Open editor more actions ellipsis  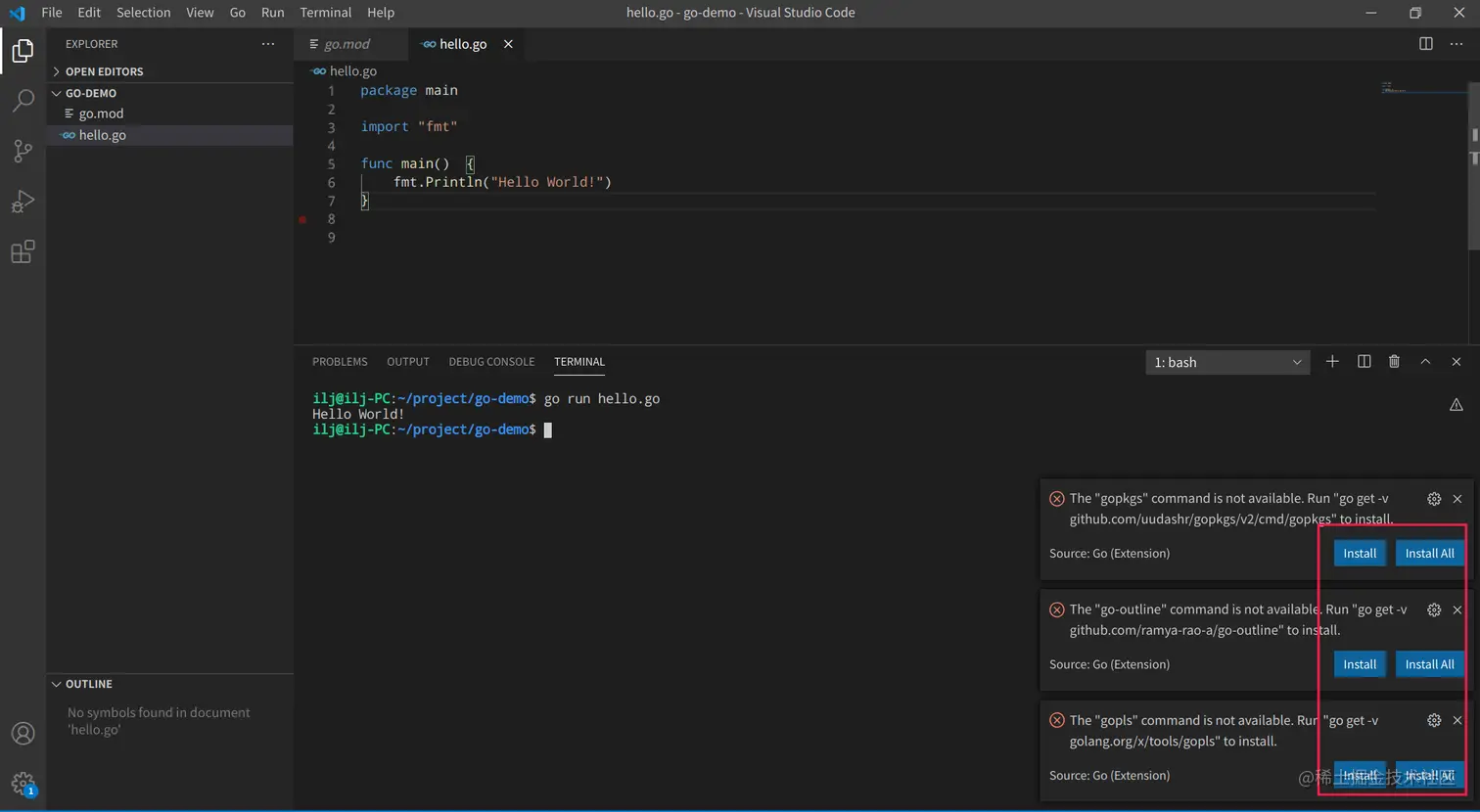[x=1457, y=44]
